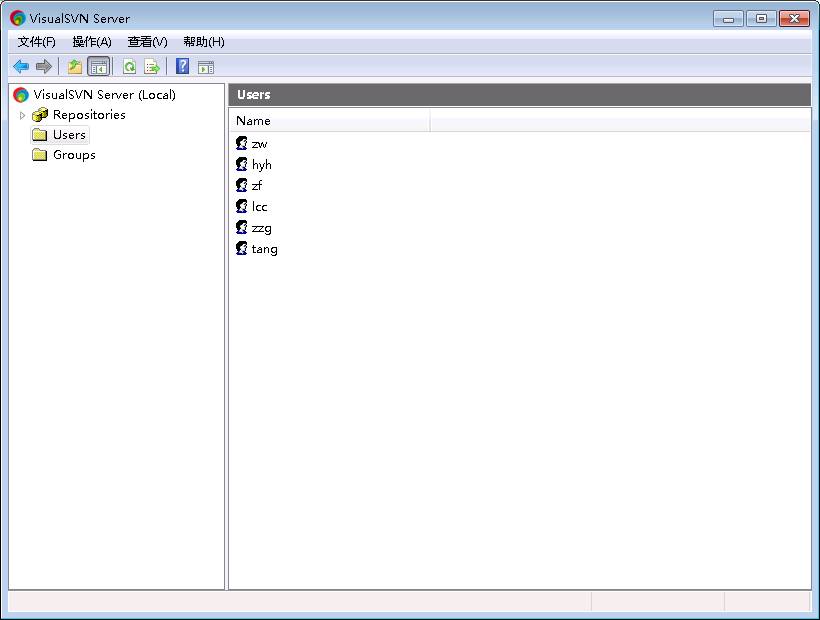Select user name hyh
Image resolution: width=820 pixels, height=620 pixels.
pyautogui.click(x=261, y=165)
